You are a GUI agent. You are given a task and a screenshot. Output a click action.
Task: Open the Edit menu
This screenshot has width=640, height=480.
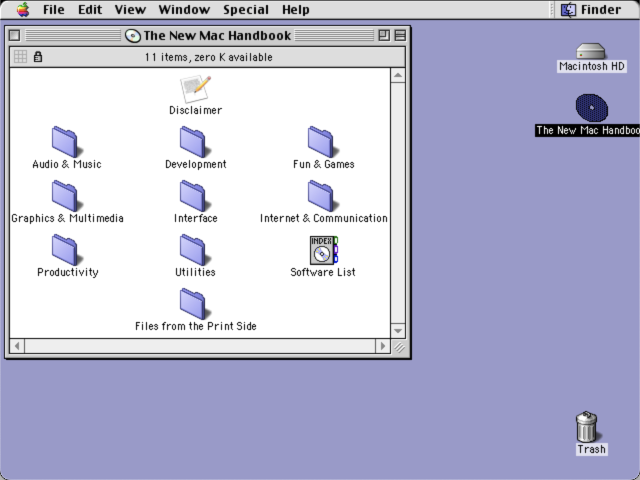(90, 9)
